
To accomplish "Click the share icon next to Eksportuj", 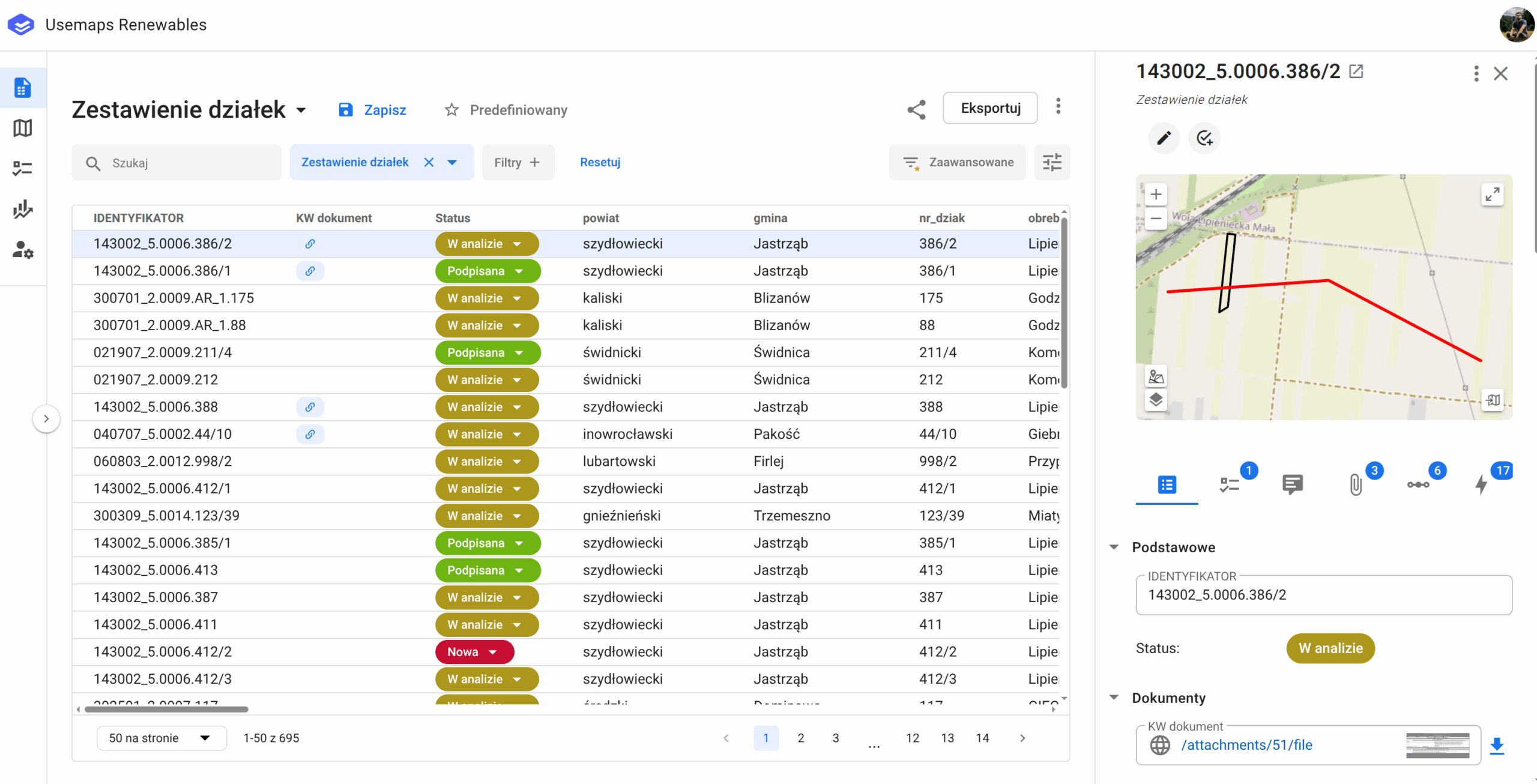I will click(916, 109).
